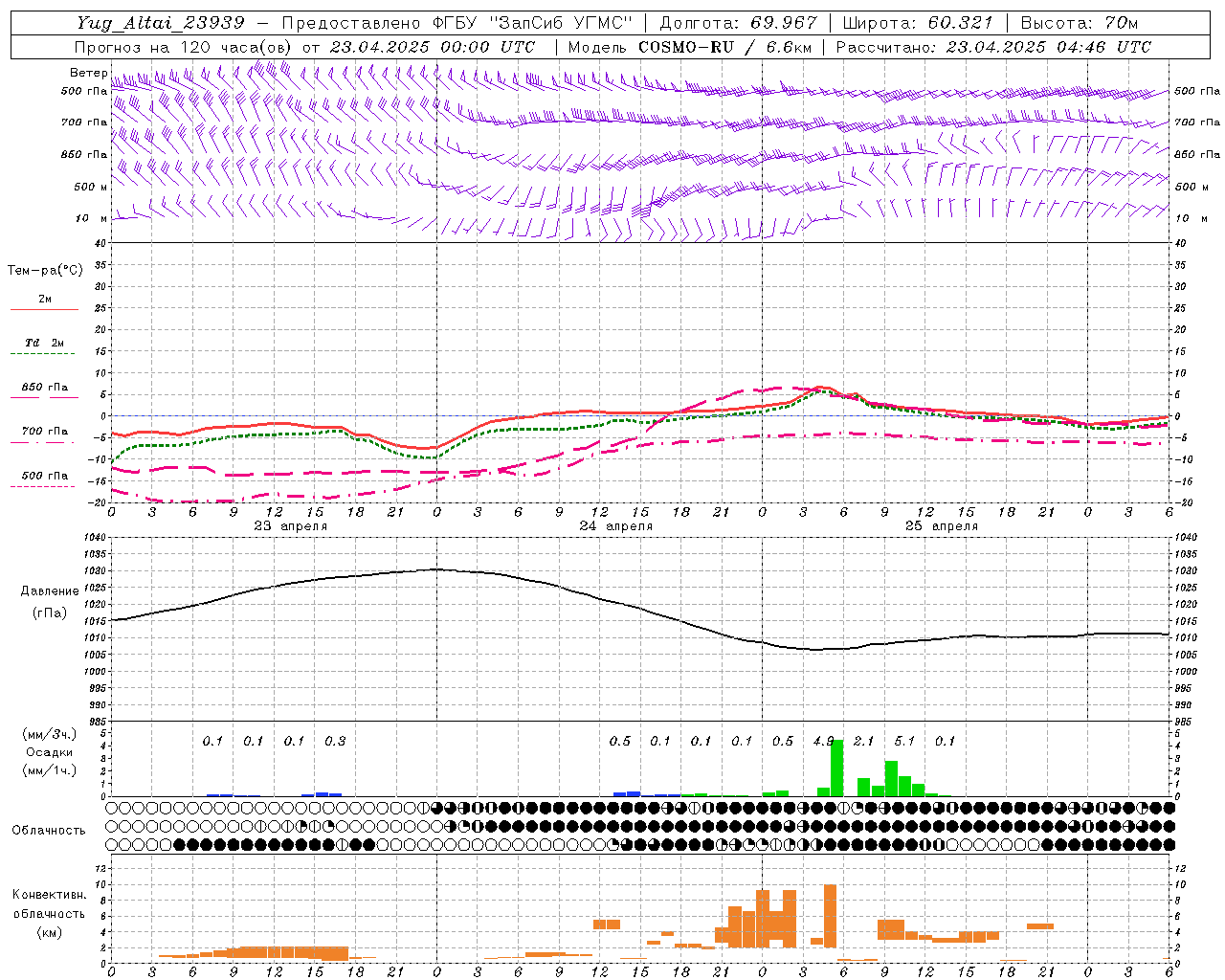Click the '24 апреля' date label
Image resolution: width=1225 pixels, height=980 pixels.
(616, 526)
